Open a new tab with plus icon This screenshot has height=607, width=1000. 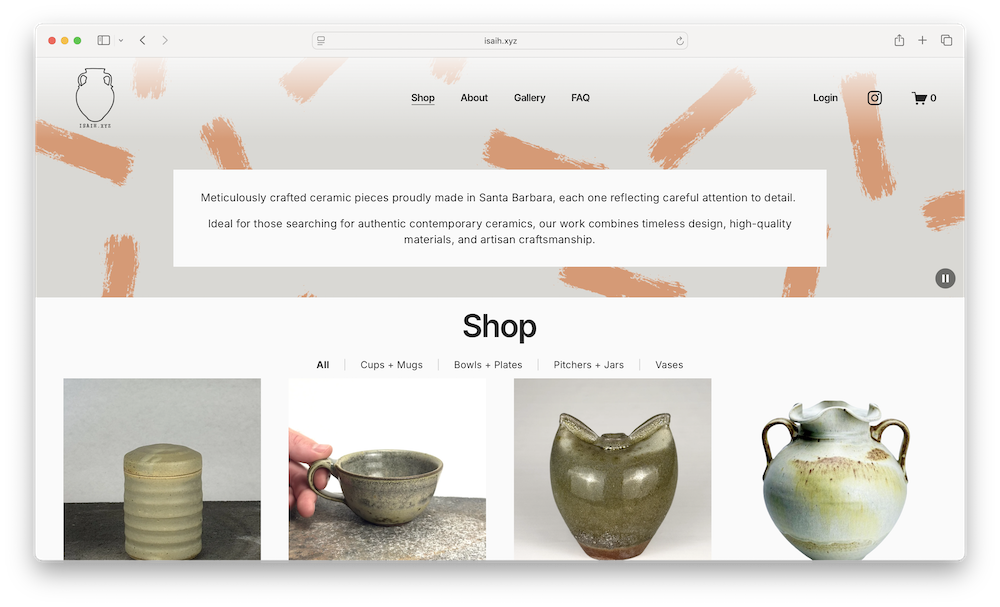point(922,40)
